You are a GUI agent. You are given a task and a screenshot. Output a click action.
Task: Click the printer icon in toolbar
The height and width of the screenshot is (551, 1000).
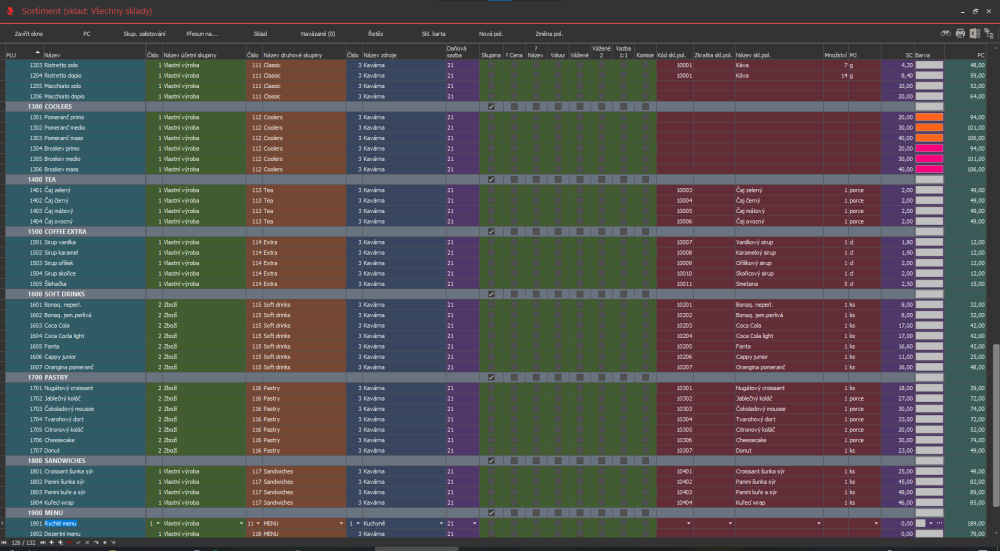click(x=960, y=34)
